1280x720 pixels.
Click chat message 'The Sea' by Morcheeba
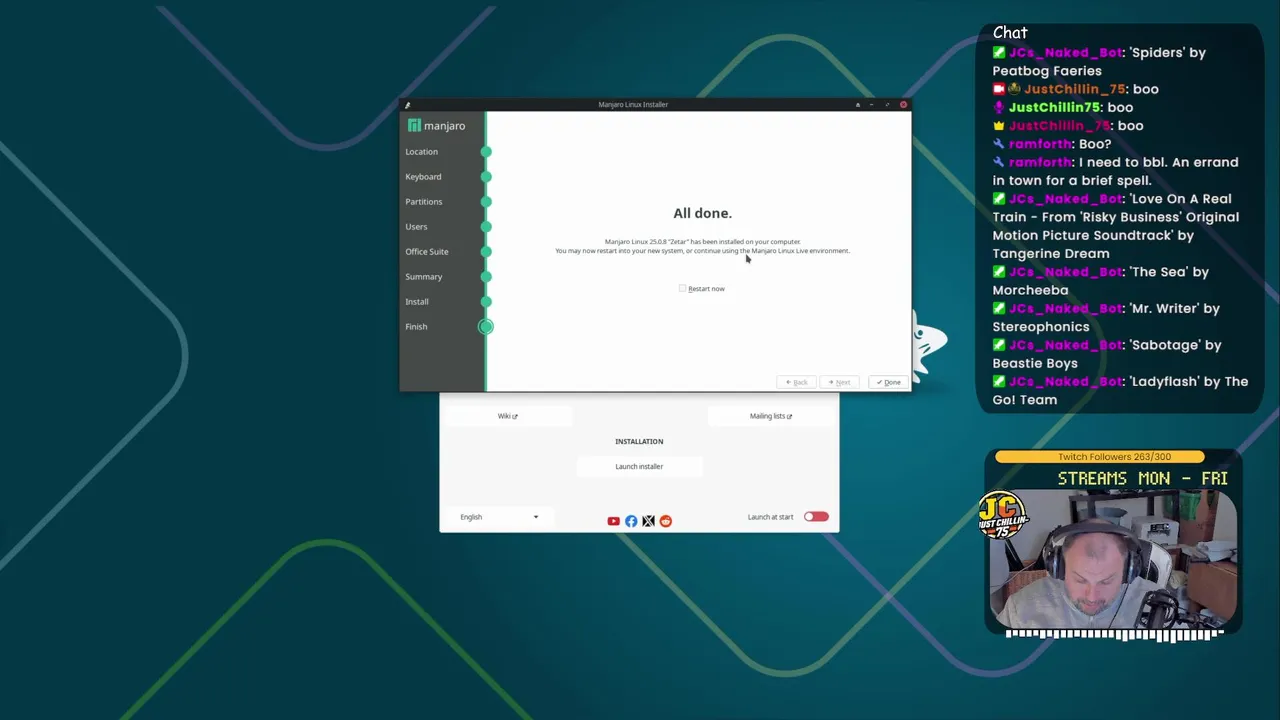[1101, 281]
